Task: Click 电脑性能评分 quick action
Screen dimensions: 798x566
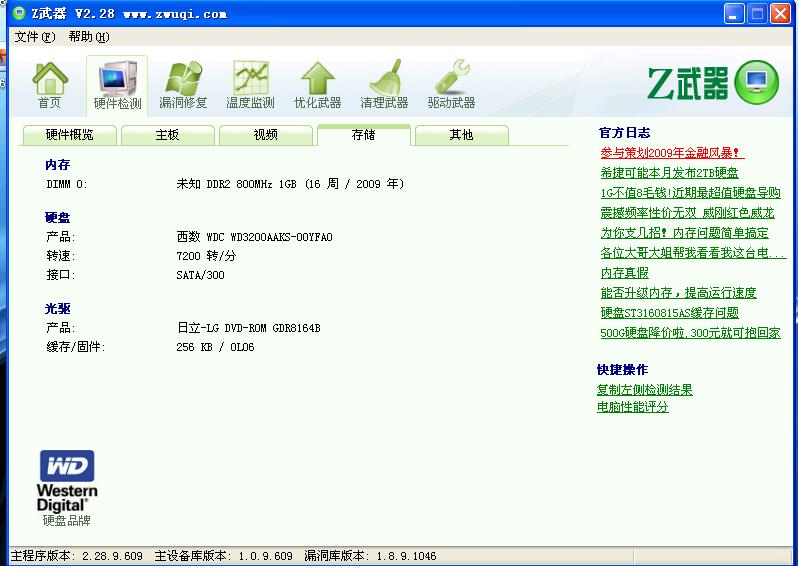Action: coord(633,407)
